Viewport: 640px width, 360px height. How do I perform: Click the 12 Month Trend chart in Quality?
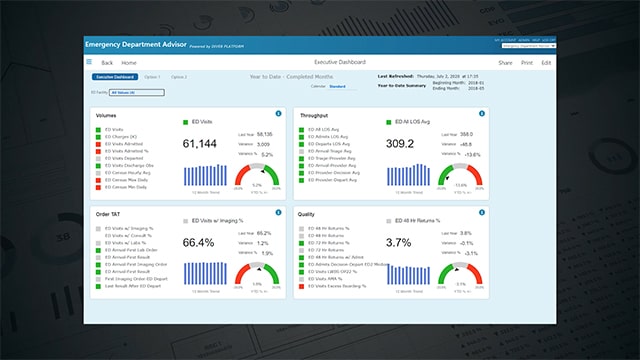pos(408,274)
